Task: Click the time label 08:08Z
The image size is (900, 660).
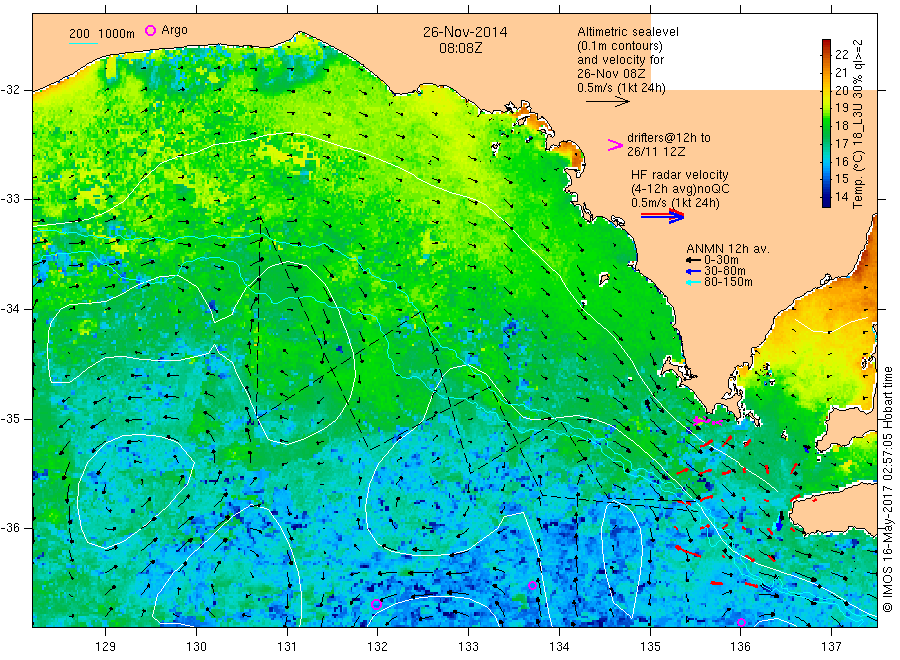Action: click(x=460, y=48)
